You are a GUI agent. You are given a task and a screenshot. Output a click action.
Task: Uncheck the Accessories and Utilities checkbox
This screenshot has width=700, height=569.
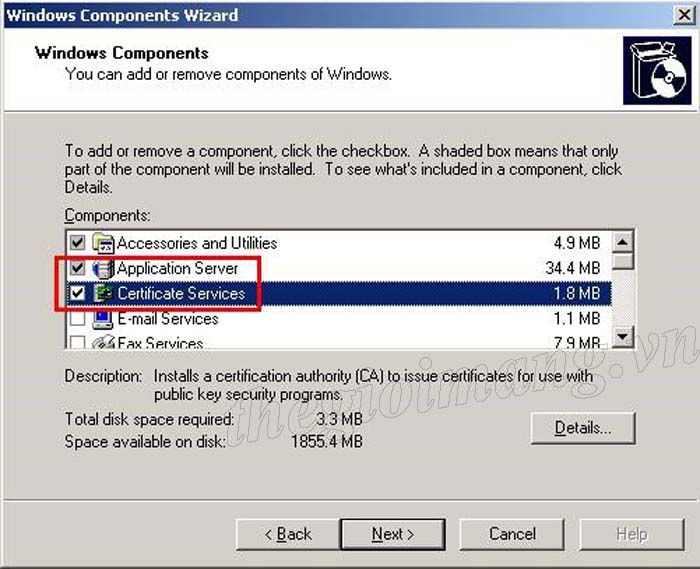(x=78, y=243)
